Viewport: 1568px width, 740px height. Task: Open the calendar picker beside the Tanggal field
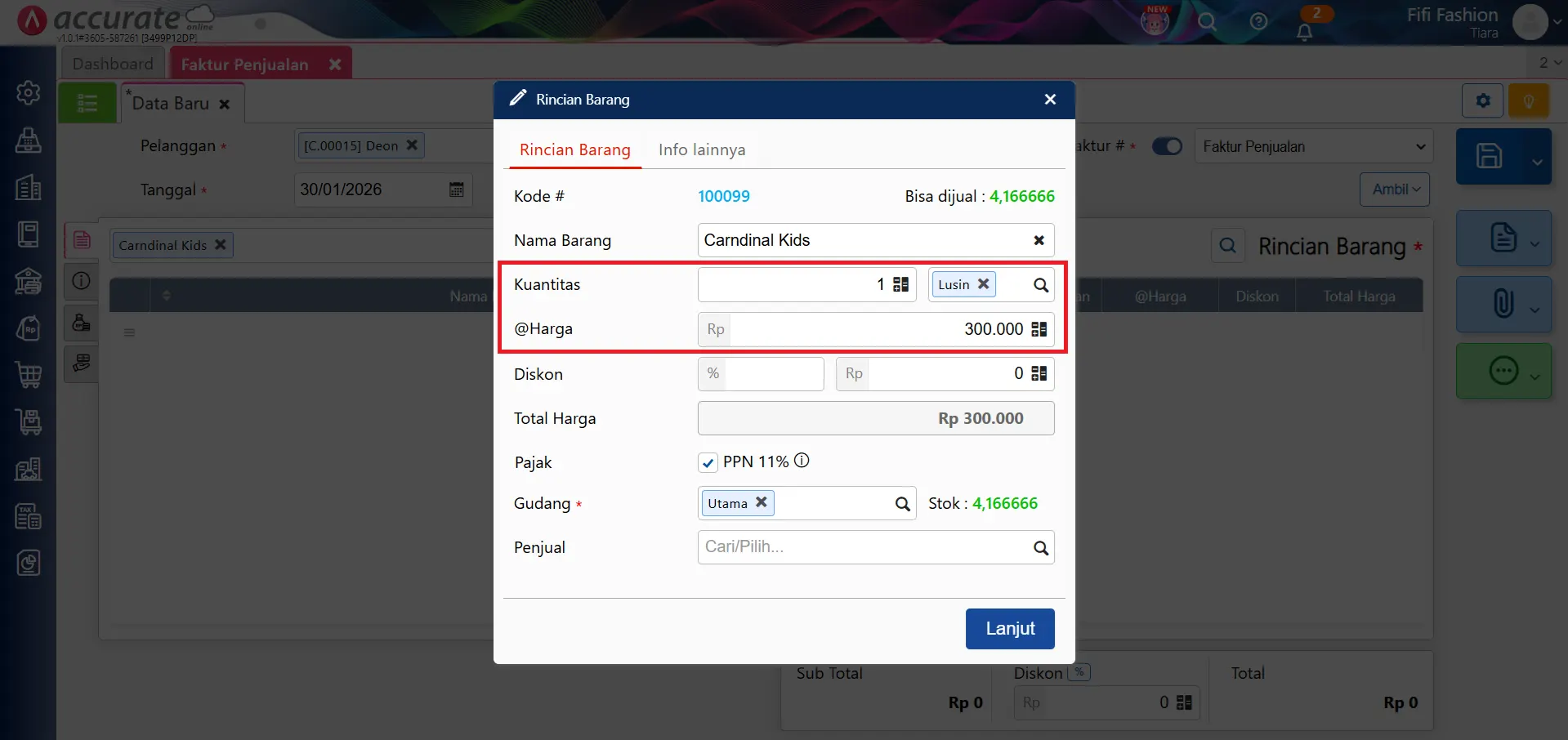click(456, 189)
